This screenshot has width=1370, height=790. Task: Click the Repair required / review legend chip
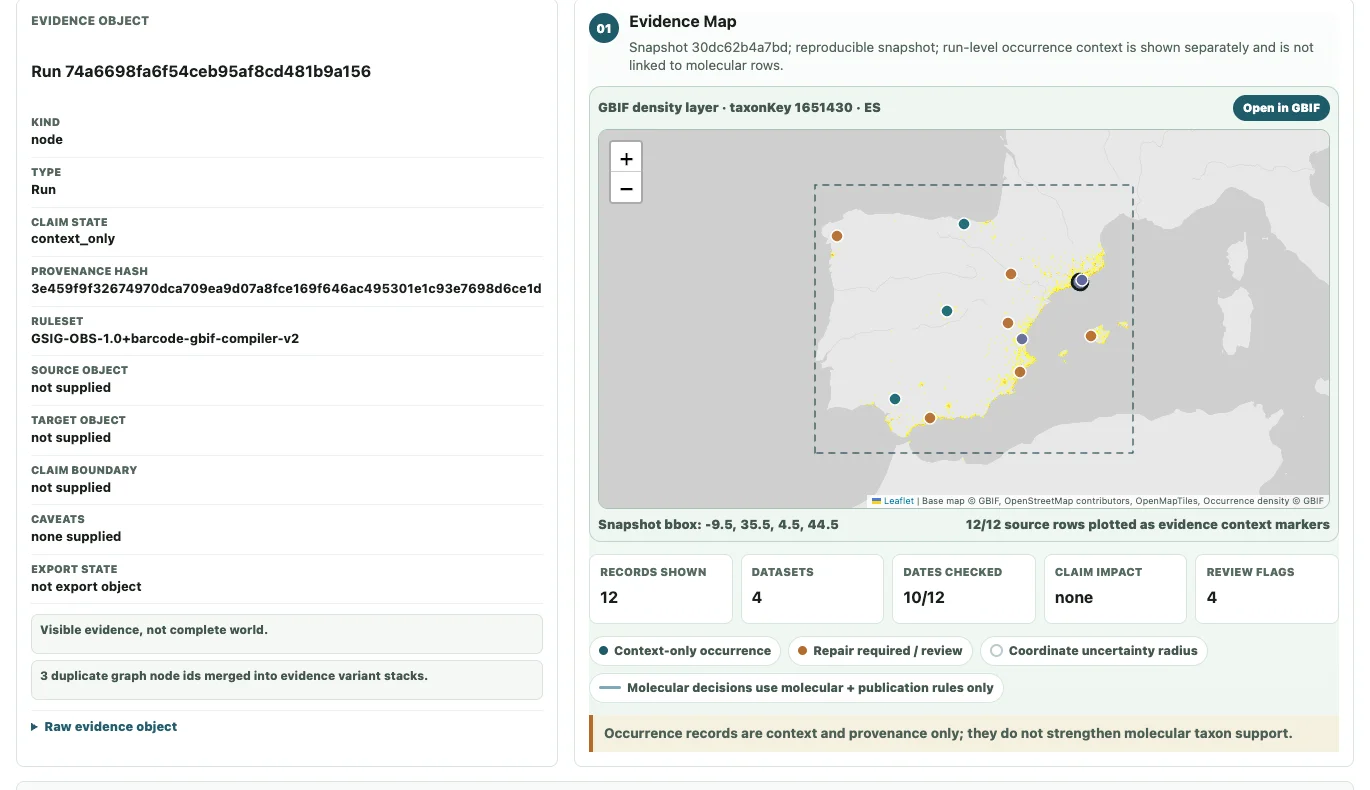880,651
